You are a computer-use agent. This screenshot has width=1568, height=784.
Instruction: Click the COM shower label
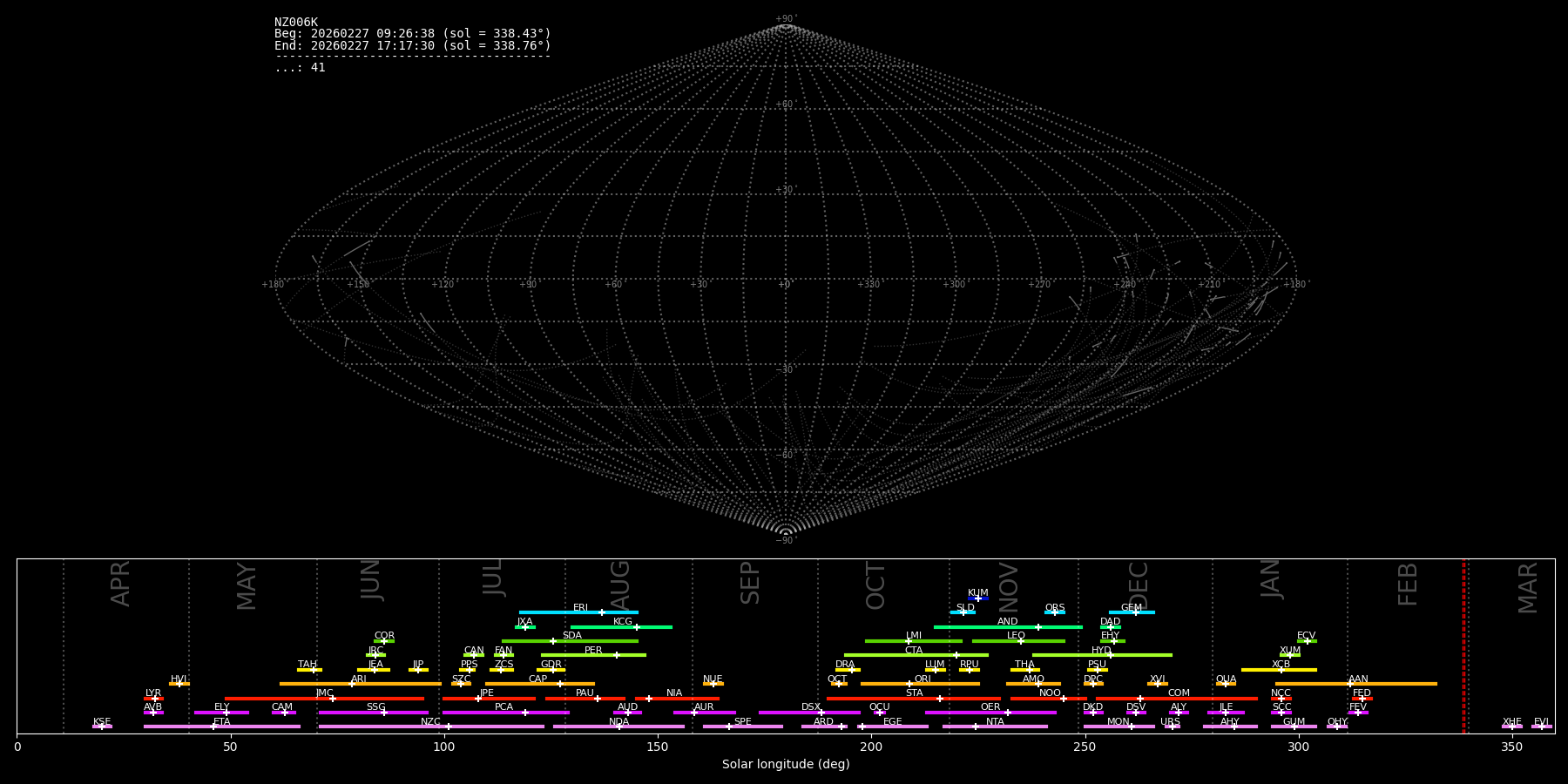tap(1179, 693)
